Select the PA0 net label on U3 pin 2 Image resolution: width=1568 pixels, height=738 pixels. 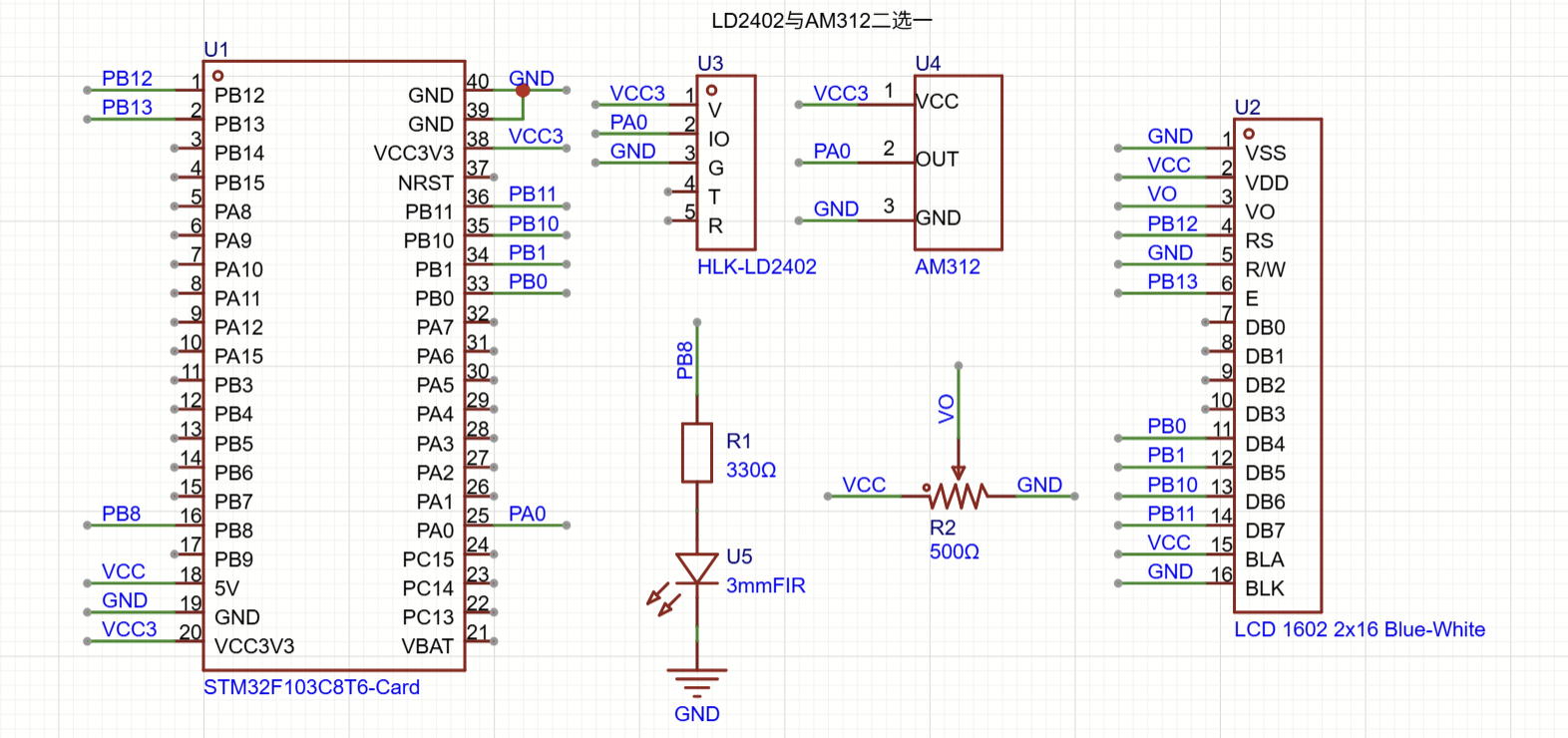tap(628, 122)
